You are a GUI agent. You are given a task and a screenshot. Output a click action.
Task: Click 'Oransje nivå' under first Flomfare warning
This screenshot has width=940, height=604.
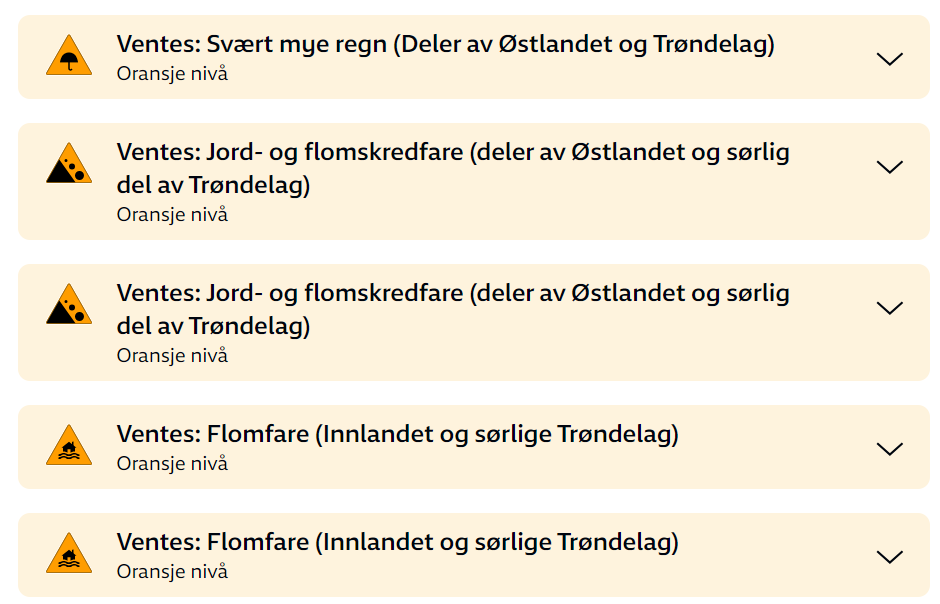click(x=172, y=464)
